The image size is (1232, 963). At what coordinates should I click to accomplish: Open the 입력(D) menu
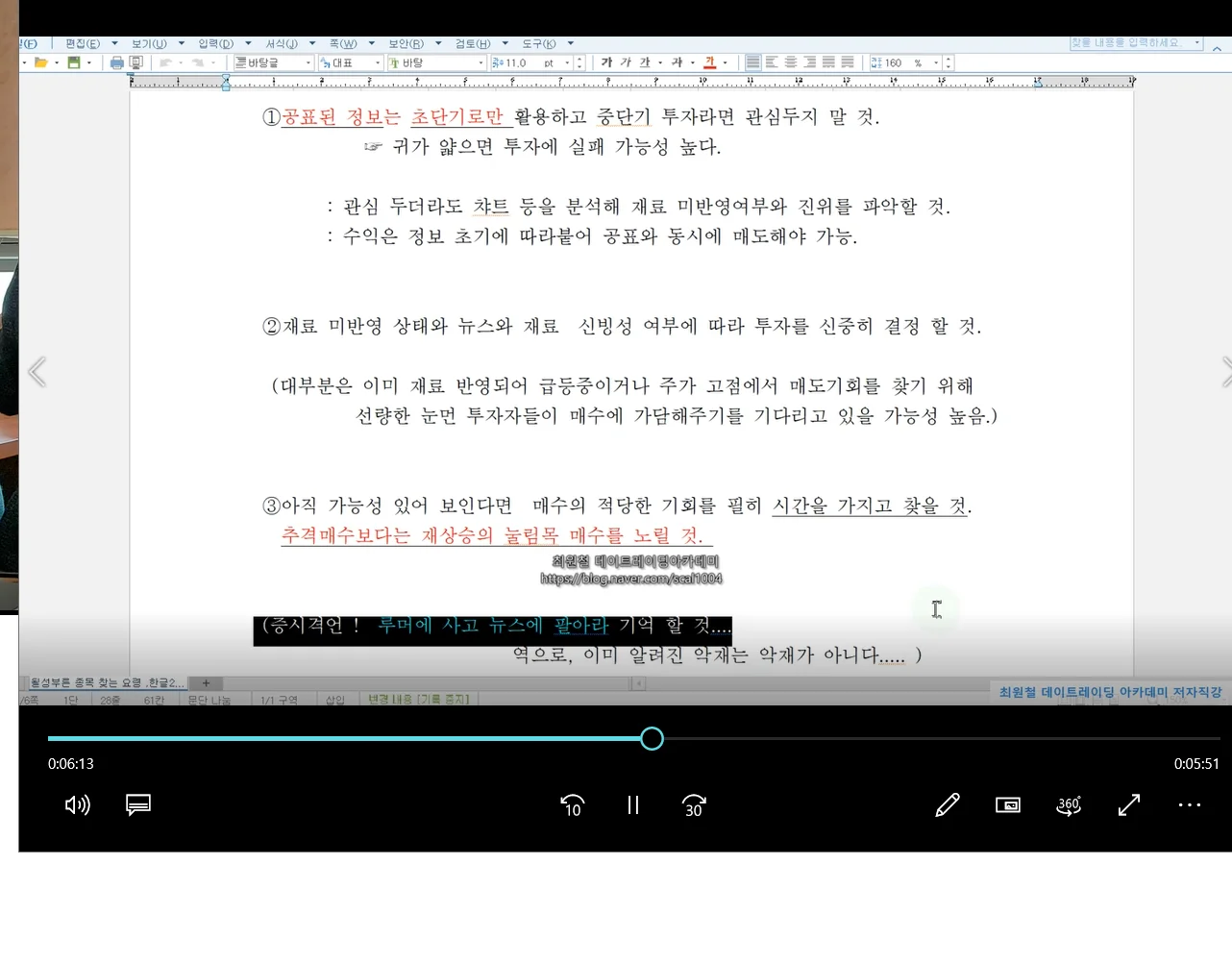click(215, 43)
